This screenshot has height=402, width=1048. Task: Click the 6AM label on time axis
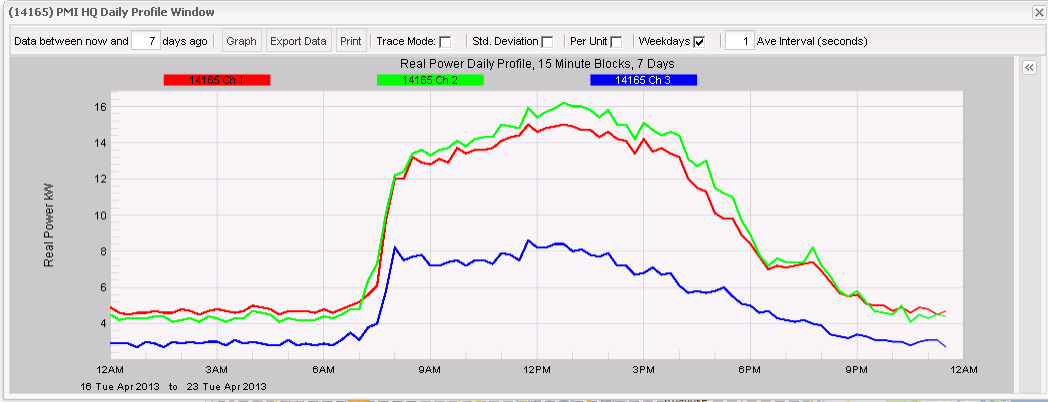click(323, 370)
